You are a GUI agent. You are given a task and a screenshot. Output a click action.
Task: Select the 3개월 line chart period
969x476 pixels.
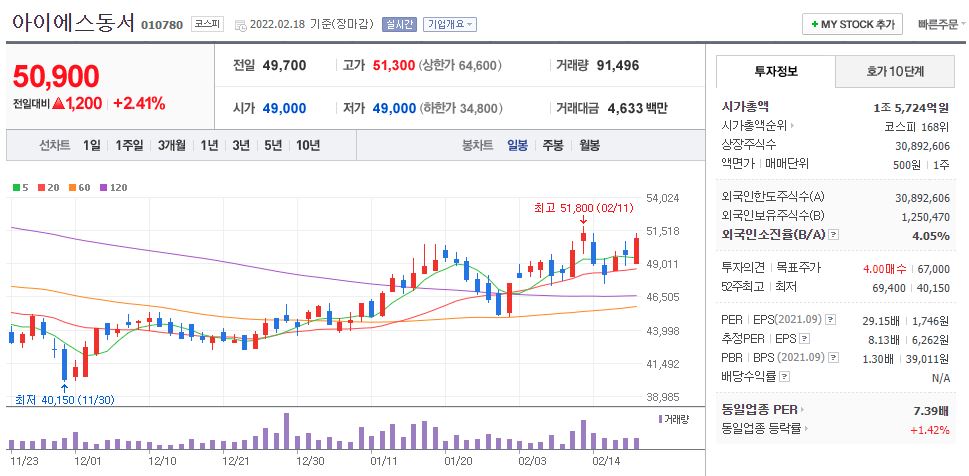pos(171,146)
